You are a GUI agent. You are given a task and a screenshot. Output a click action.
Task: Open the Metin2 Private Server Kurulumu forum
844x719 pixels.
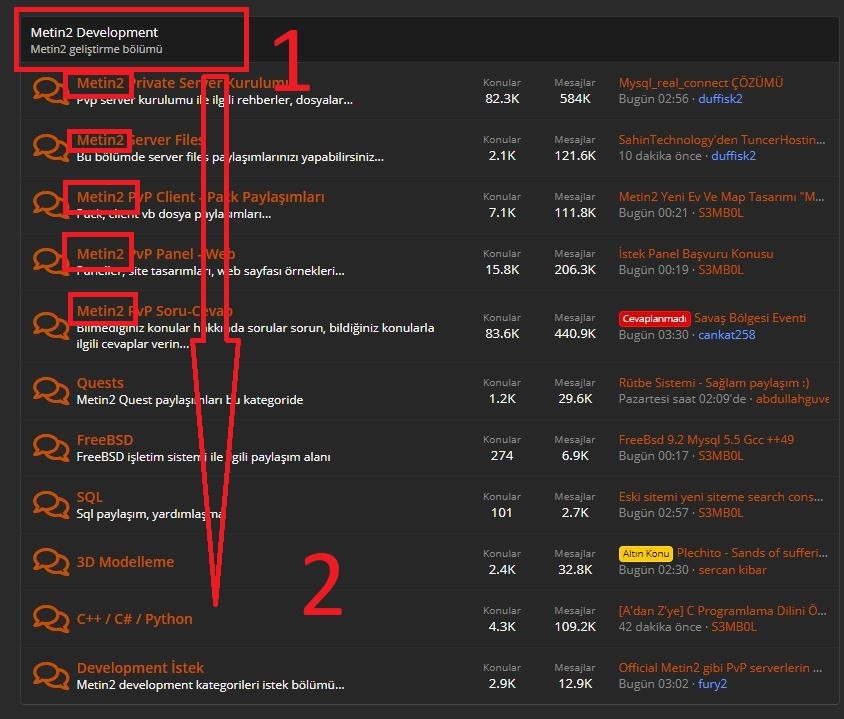point(182,83)
